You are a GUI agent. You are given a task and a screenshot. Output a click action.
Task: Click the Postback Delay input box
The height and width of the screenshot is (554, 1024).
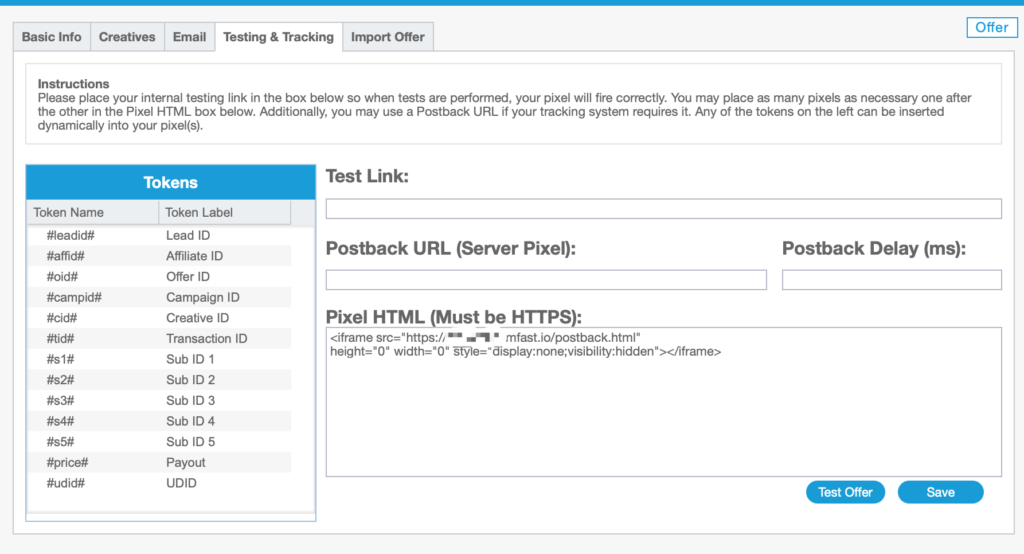coord(891,280)
